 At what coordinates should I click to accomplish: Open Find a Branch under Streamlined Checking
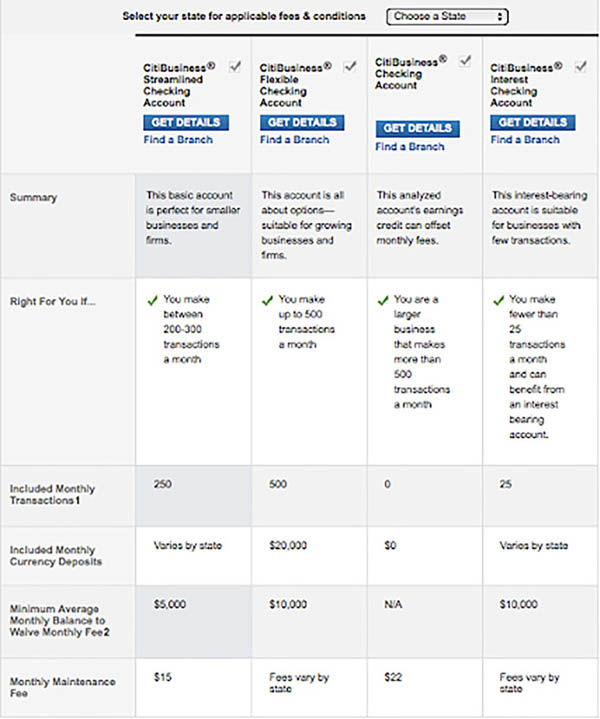pos(178,140)
